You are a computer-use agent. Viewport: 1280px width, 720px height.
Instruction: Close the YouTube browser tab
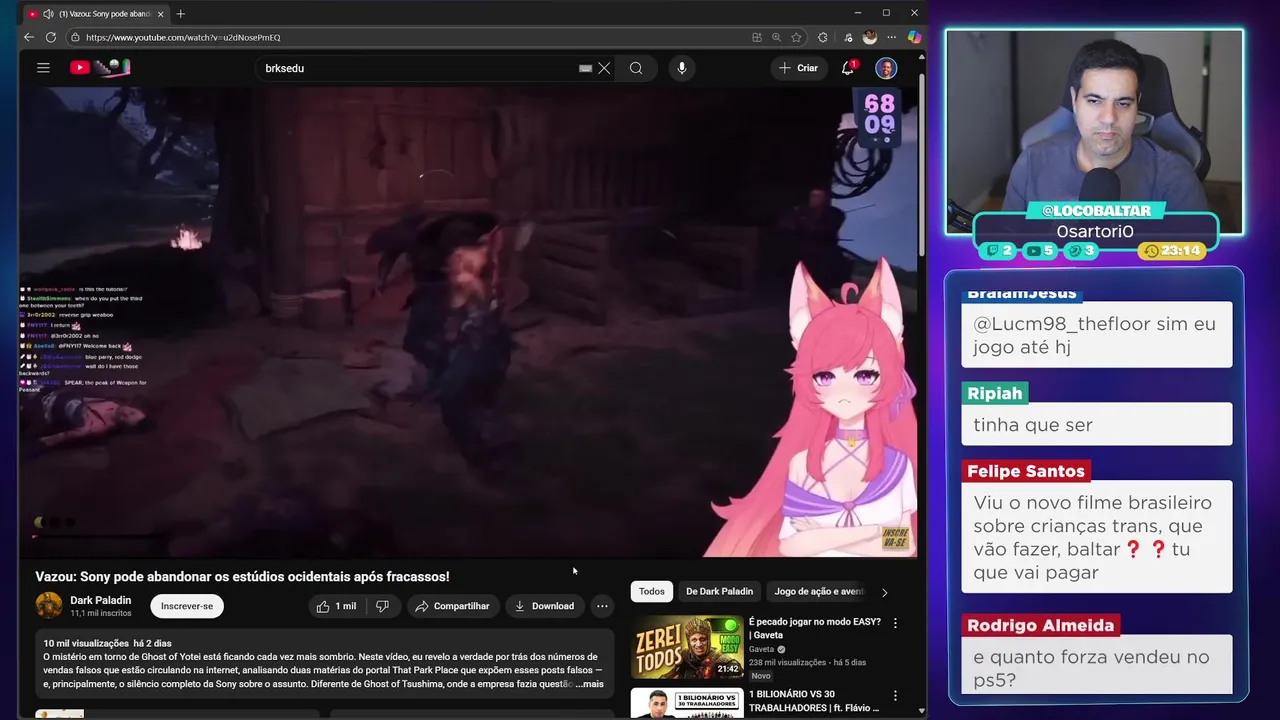coord(160,14)
